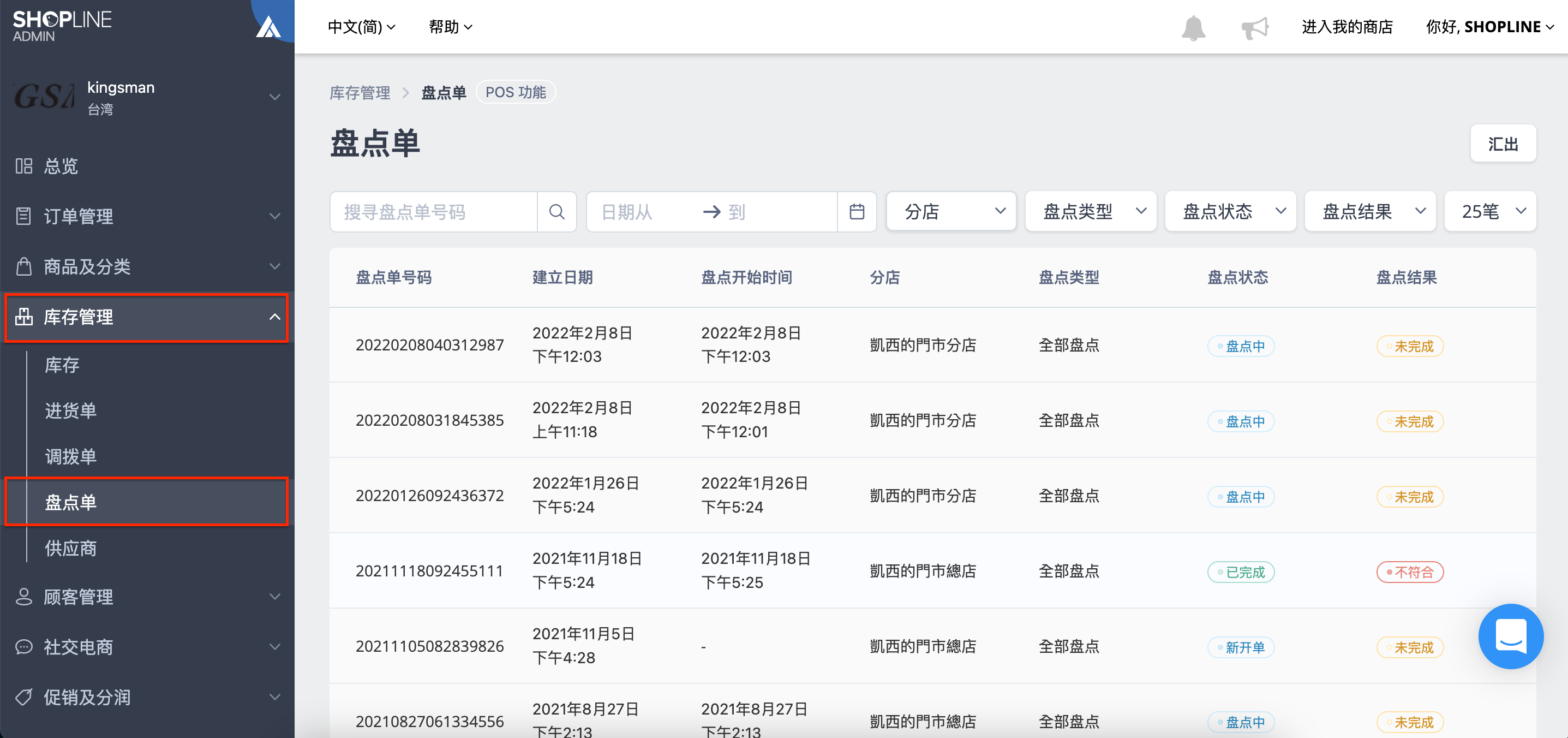Open the 调拨单 submenu item

pos(70,456)
